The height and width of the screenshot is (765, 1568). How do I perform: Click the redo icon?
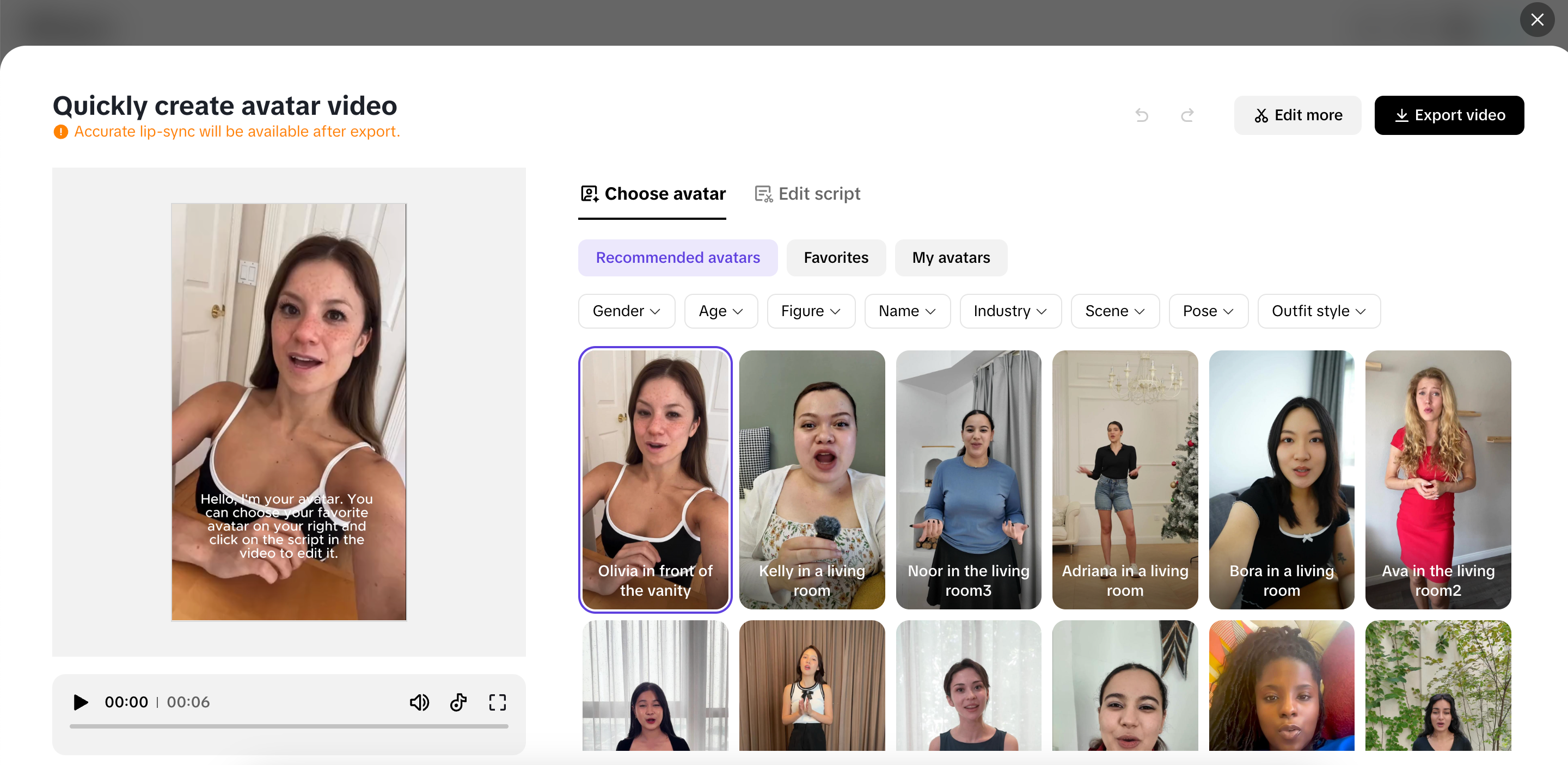(1187, 115)
